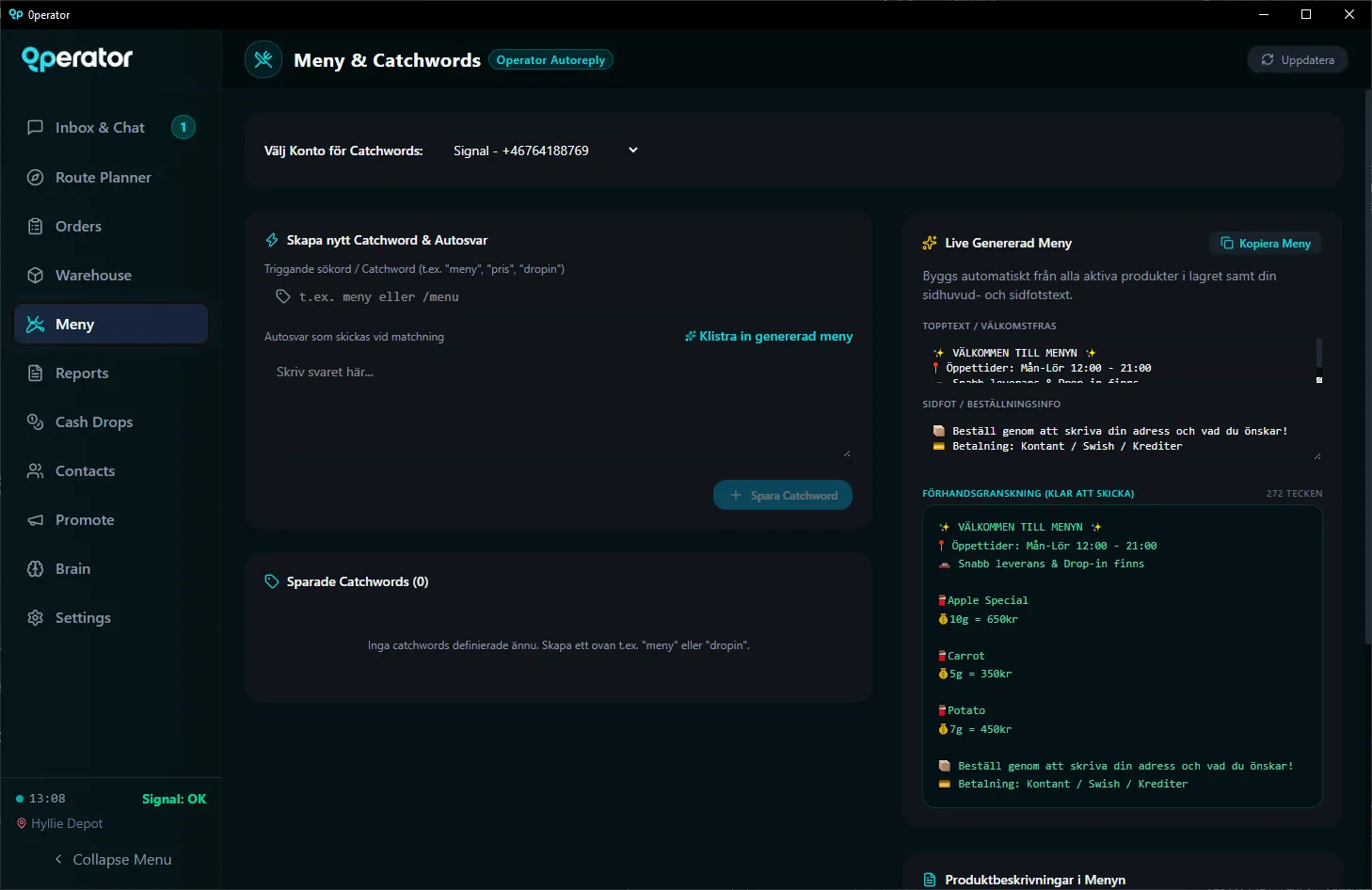This screenshot has height=890, width=1372.
Task: Click the topptext field scrollbar
Action: tap(1319, 353)
